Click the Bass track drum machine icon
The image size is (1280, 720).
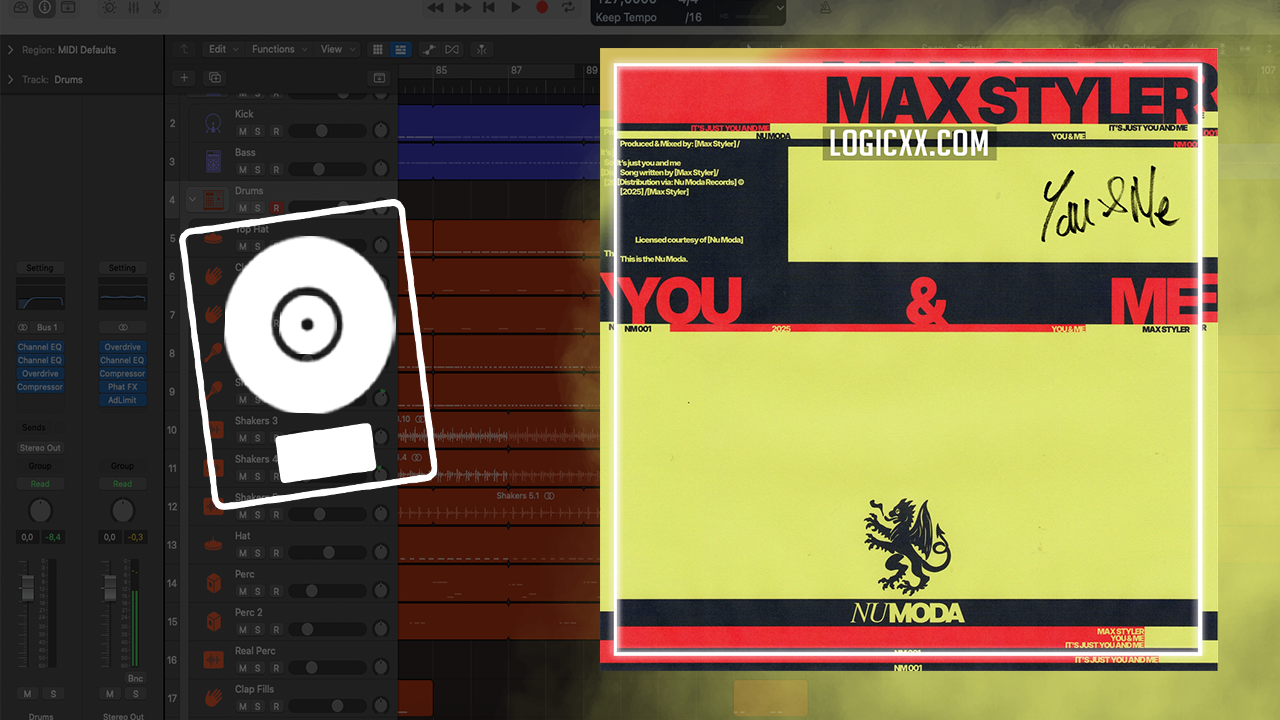coord(212,161)
